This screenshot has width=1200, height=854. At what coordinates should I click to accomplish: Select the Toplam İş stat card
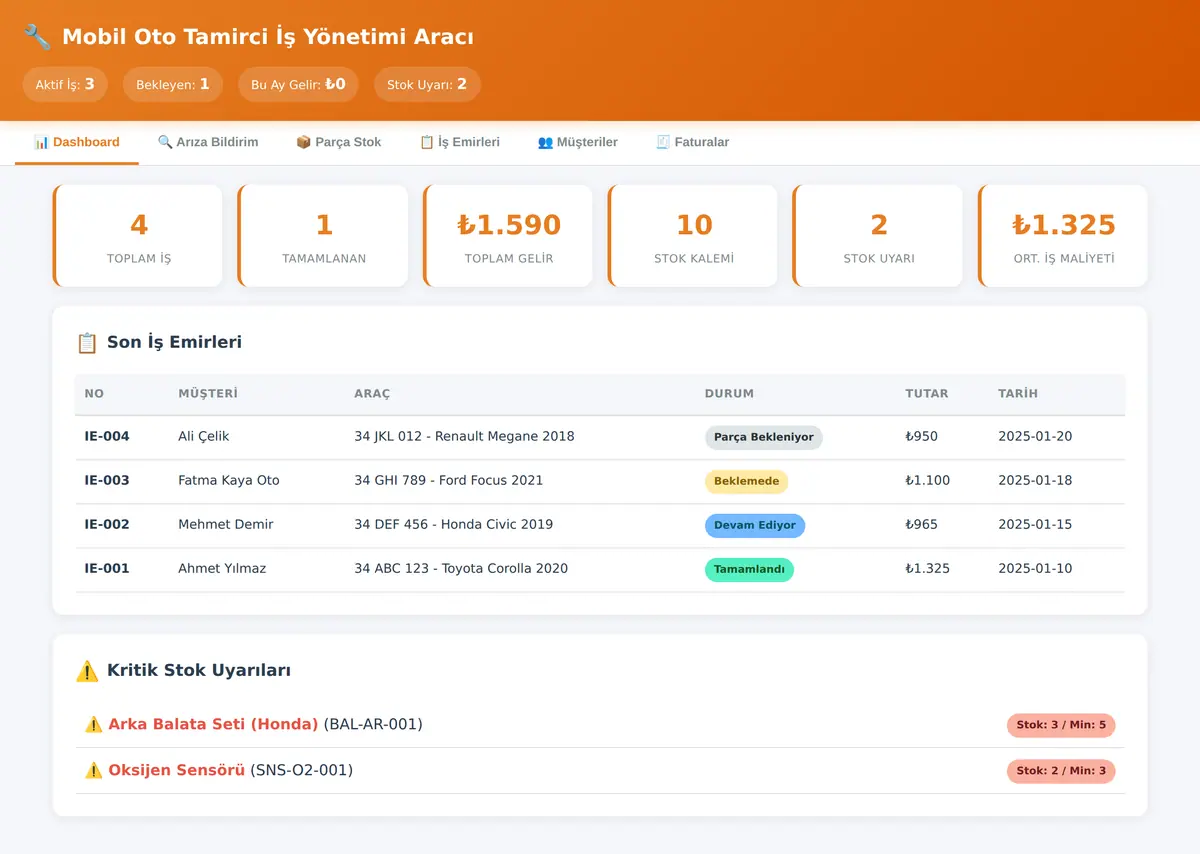click(138, 236)
